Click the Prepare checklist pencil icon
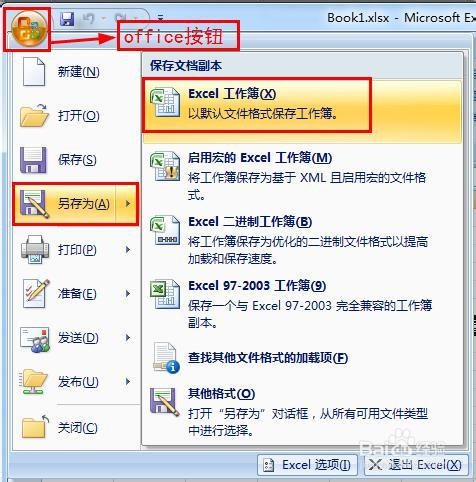Screen dimensions: 476x482 [x=35, y=293]
